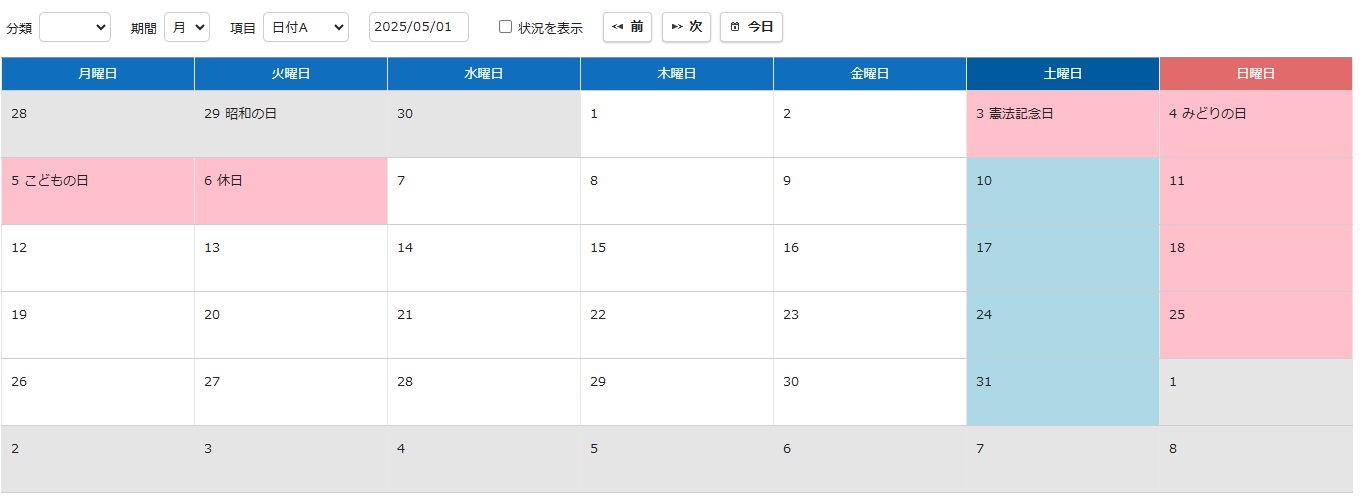
Task: Click the 木曜日 column header
Action: tap(677, 74)
